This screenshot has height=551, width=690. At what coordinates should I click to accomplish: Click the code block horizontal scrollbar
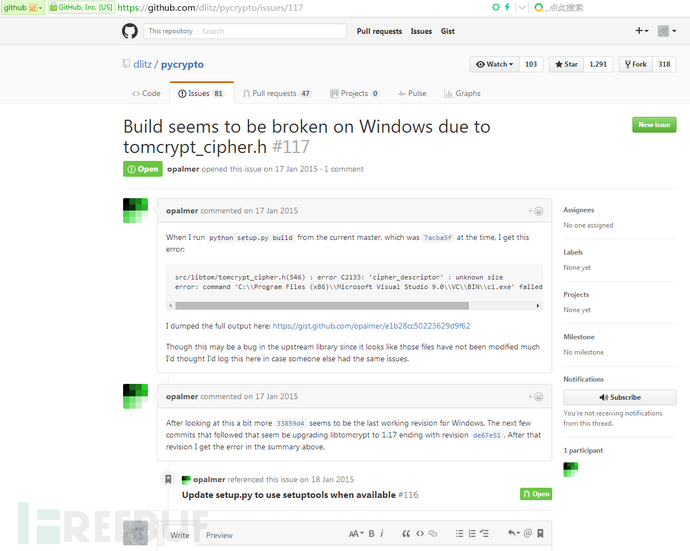(x=322, y=305)
